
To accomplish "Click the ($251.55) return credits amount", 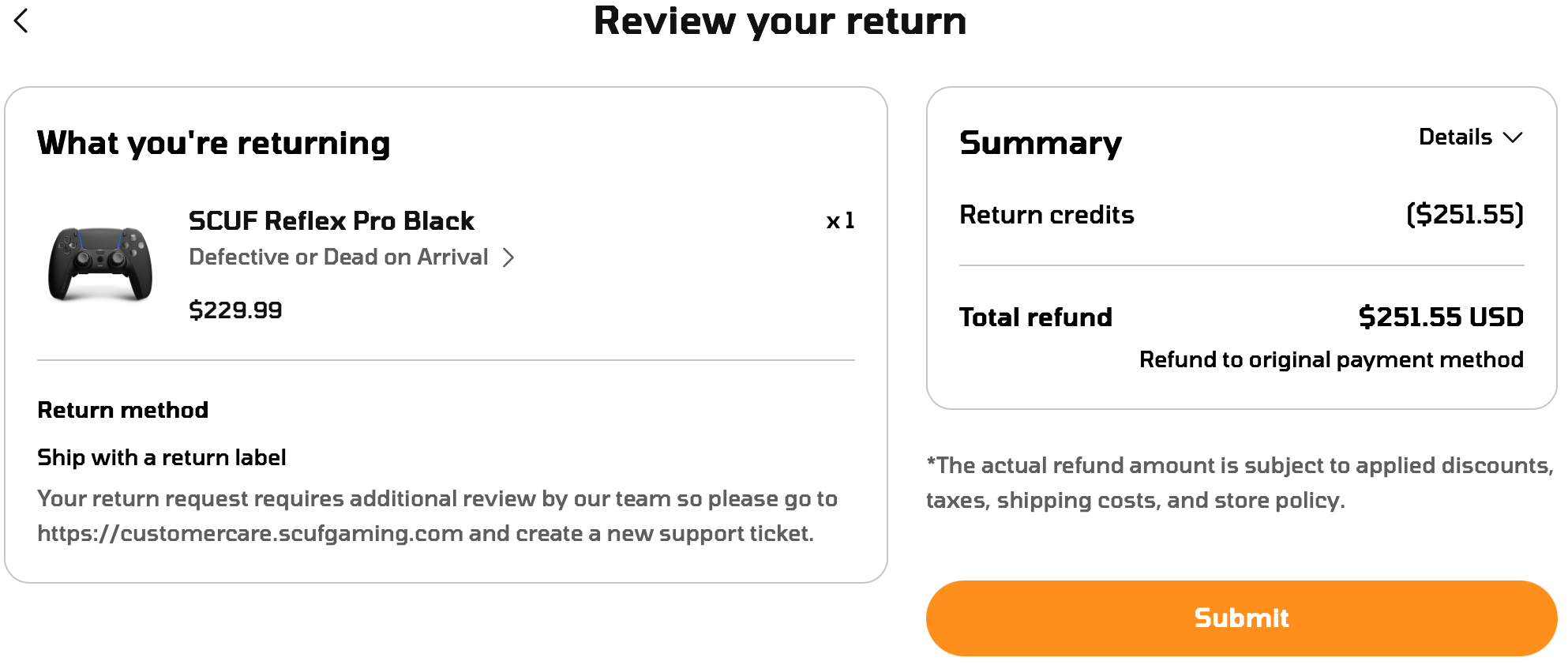I will [1465, 215].
